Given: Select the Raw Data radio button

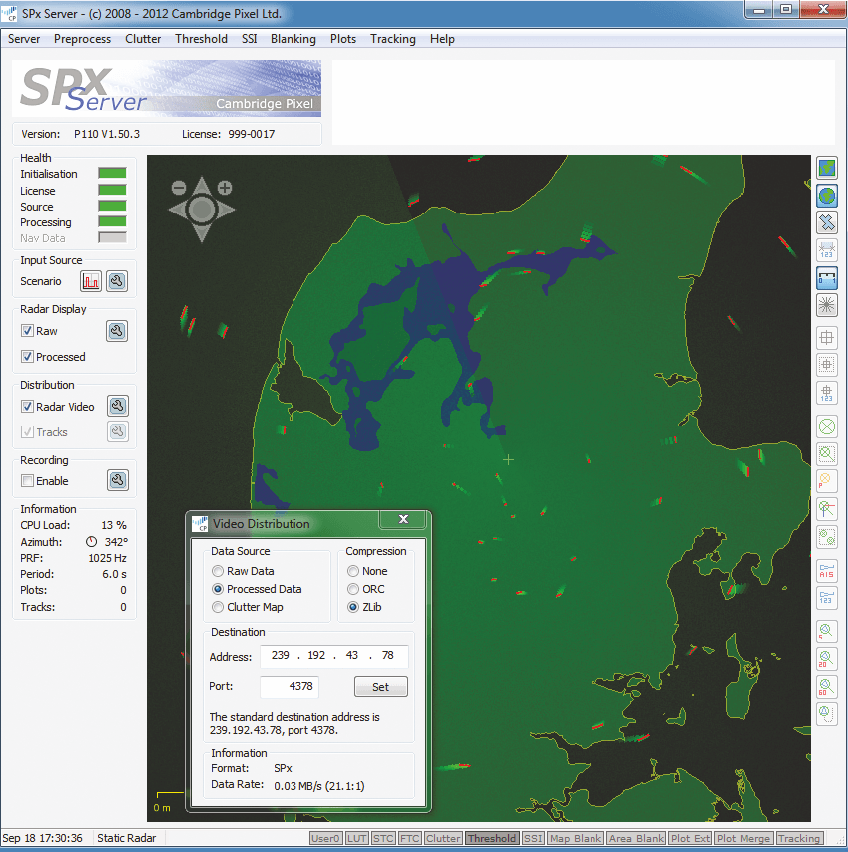Looking at the screenshot, I should tap(218, 571).
